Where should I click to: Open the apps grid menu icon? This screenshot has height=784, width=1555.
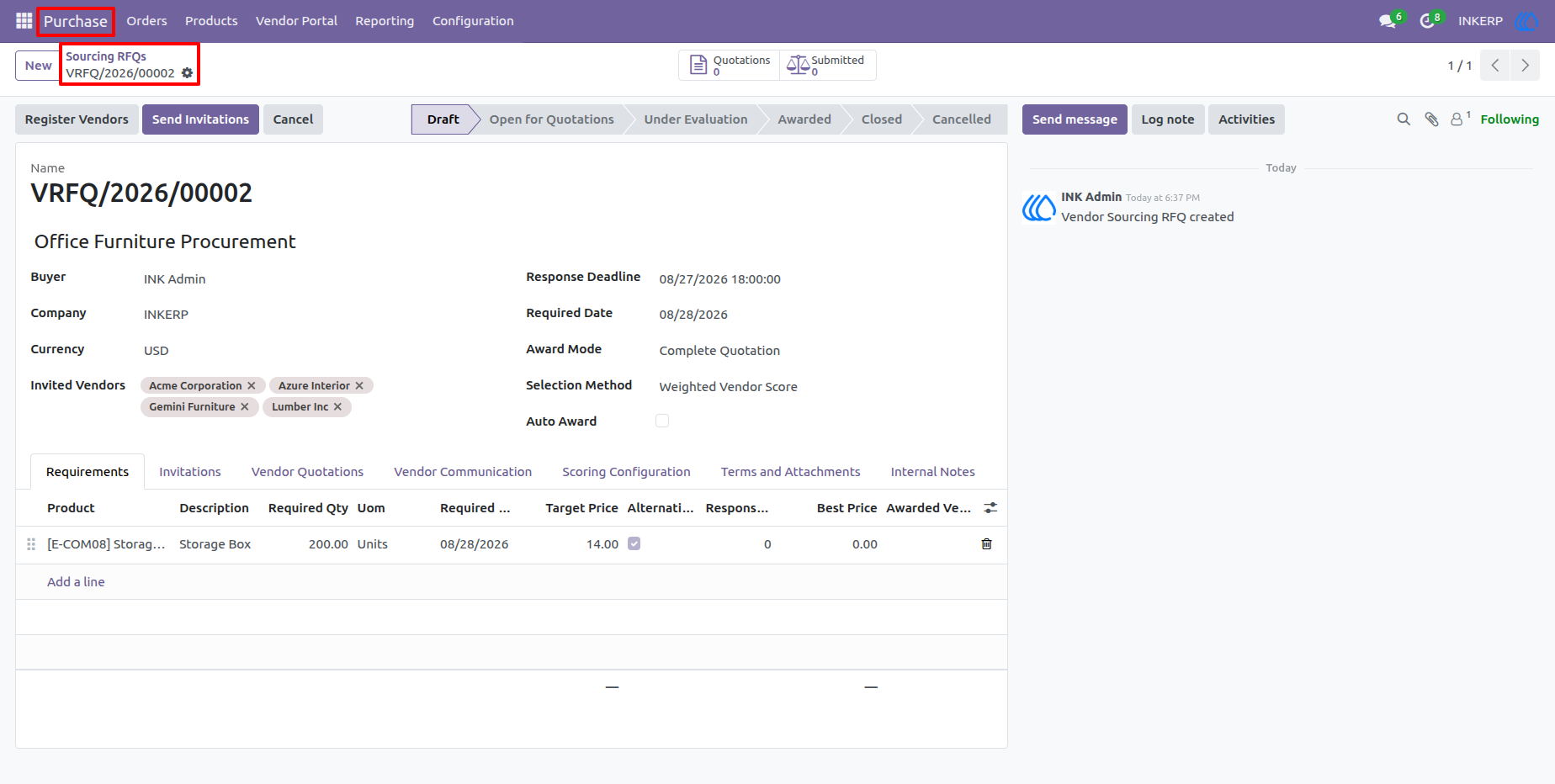click(x=24, y=21)
